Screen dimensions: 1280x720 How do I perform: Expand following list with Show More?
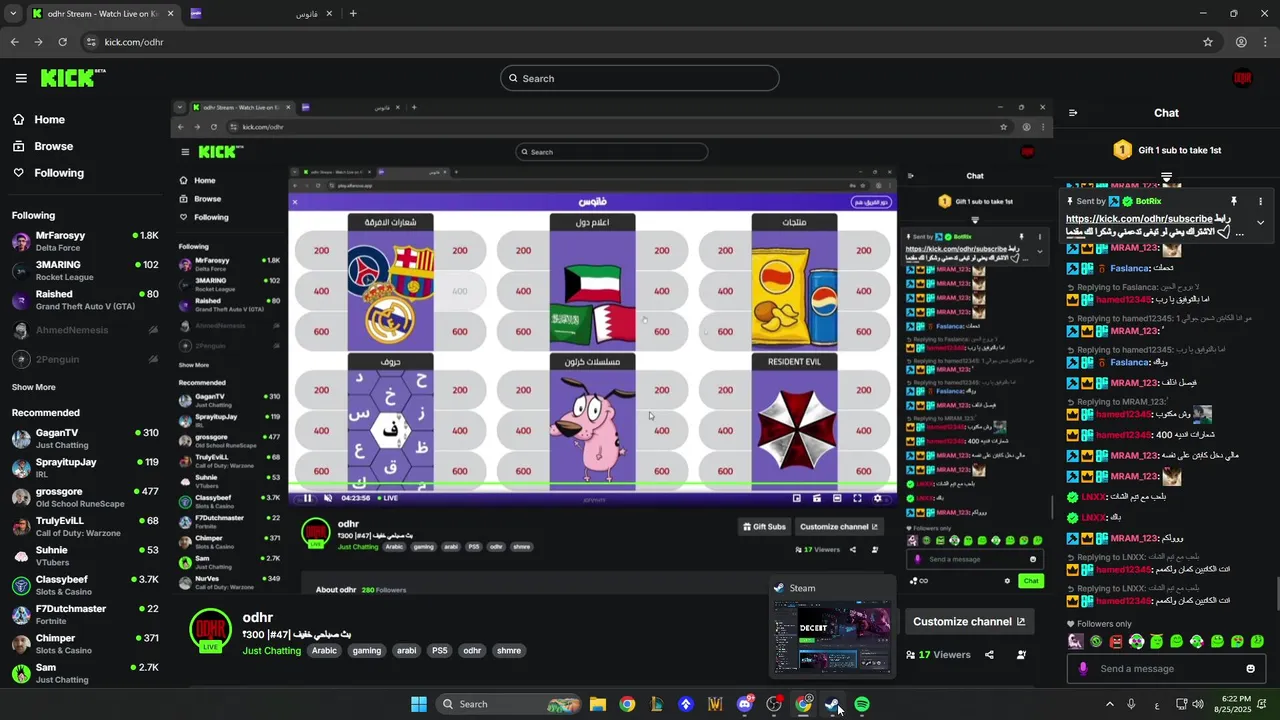34,387
